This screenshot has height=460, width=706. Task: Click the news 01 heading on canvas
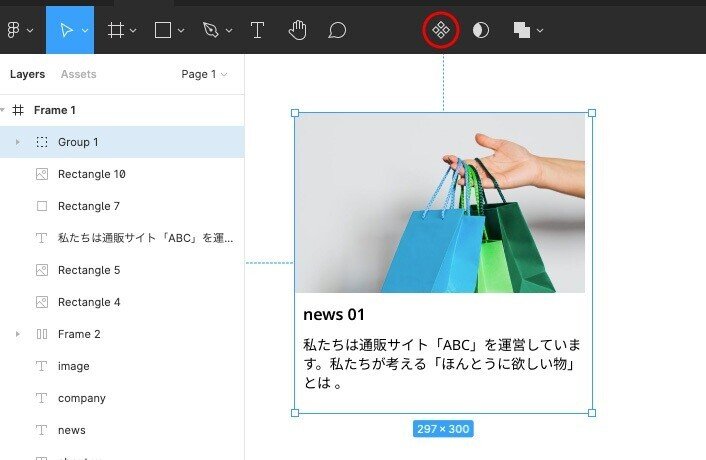[334, 315]
